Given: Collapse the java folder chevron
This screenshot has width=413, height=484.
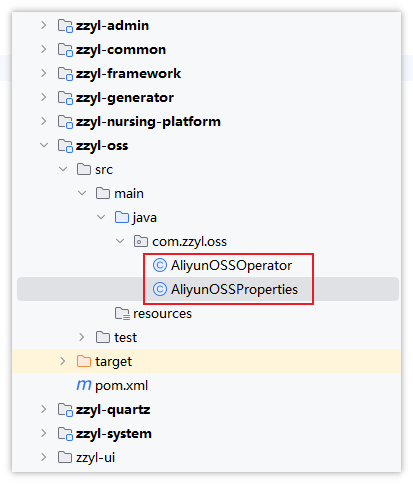Looking at the screenshot, I should point(101,217).
